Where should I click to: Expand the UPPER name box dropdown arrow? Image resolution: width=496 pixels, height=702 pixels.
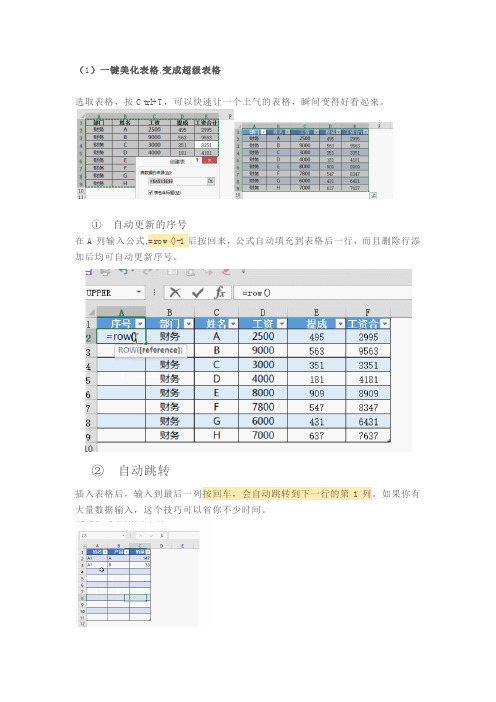(139, 292)
